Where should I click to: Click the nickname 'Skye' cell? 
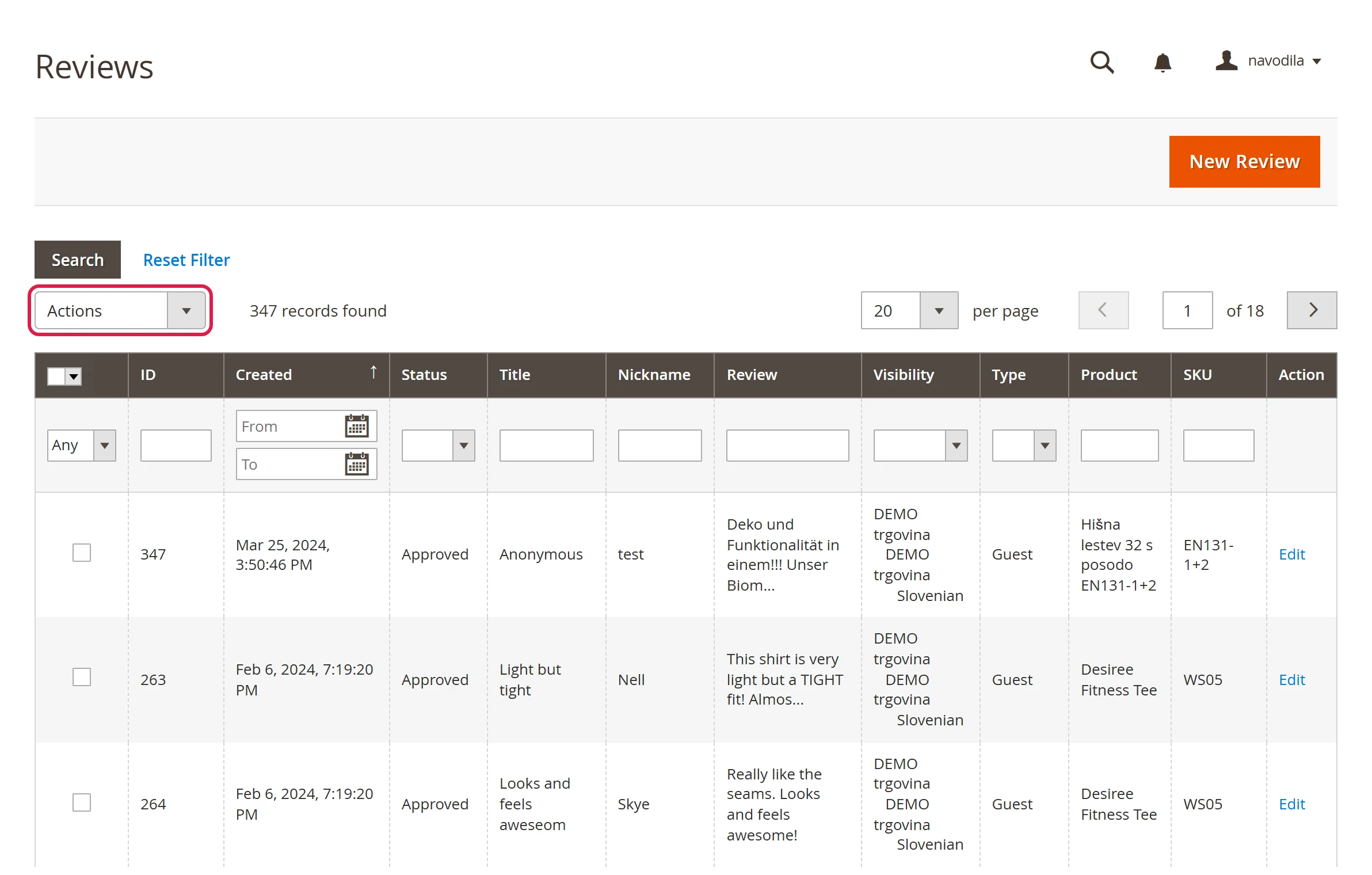pyautogui.click(x=633, y=804)
